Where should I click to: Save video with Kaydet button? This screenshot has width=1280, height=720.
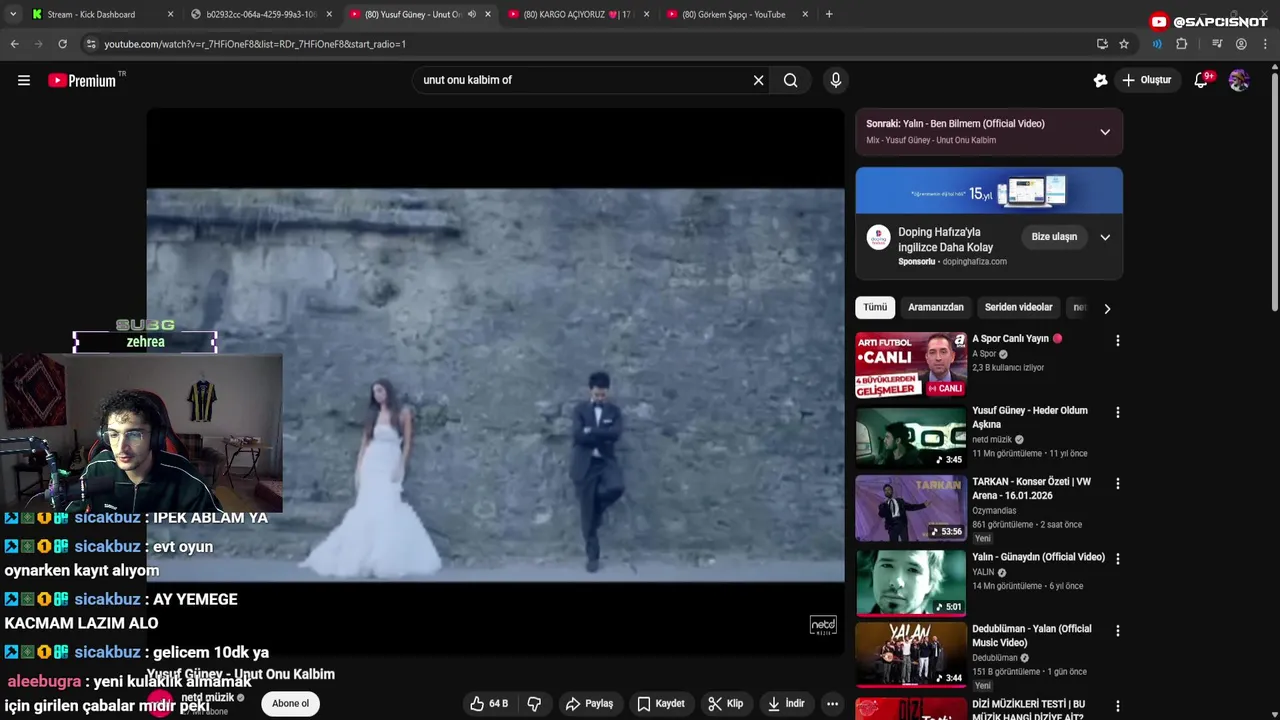coord(661,704)
